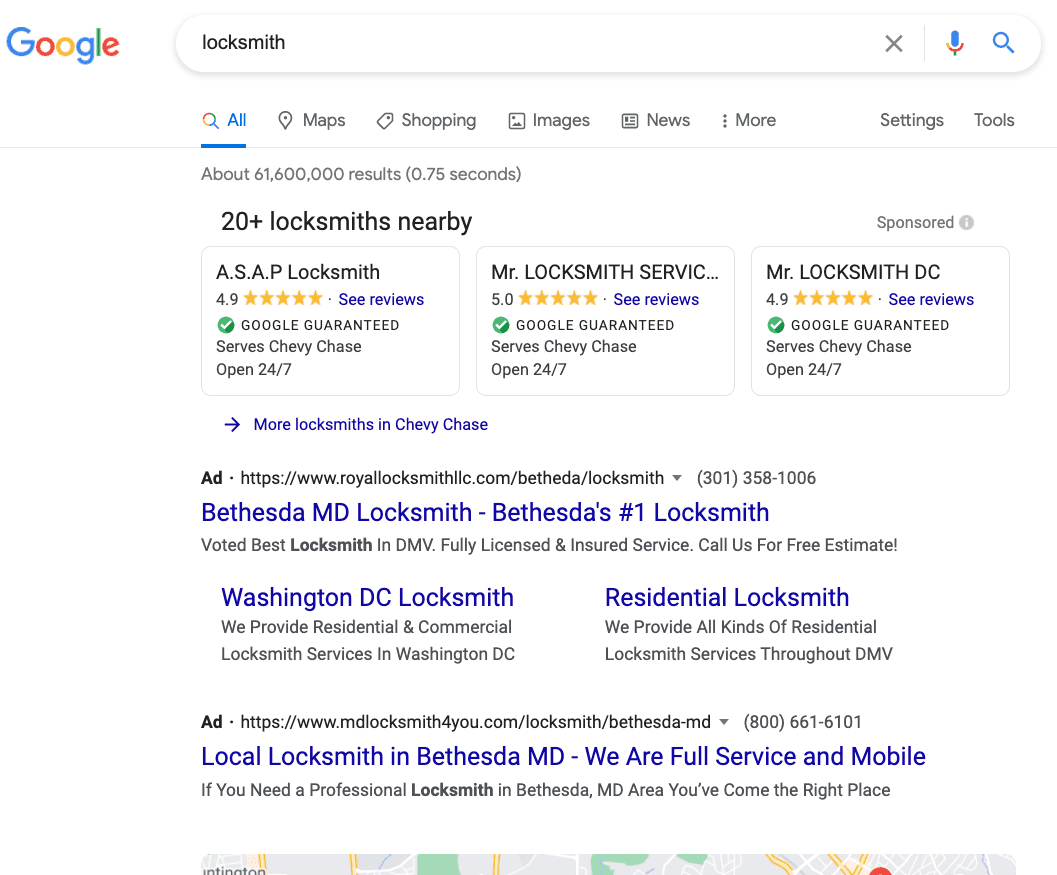Click star rating of Mr. LOCKSMITH DC
Screen dimensions: 1057x875
pyautogui.click(x=833, y=298)
